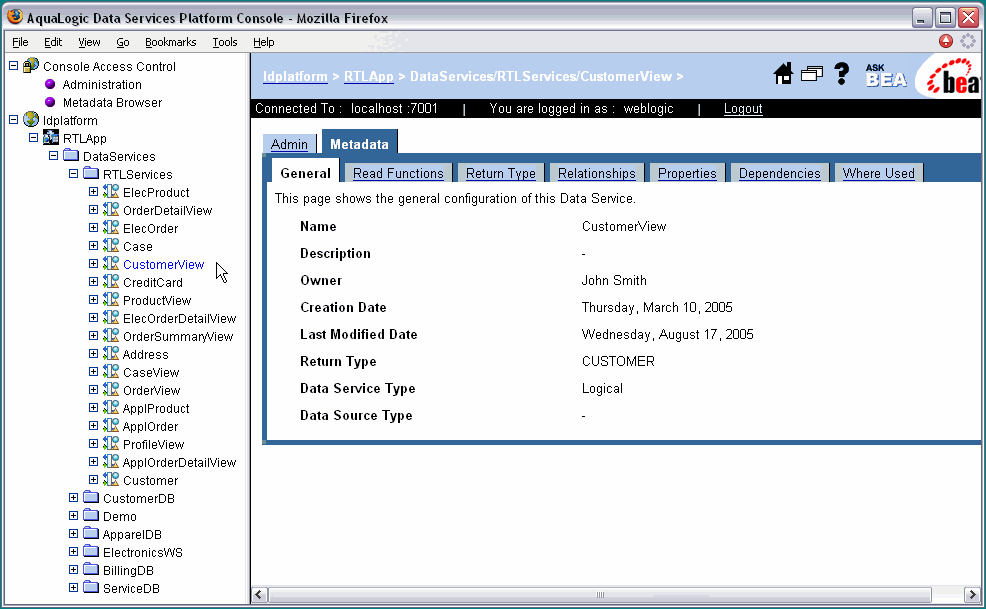Screen dimensions: 986x609
Task: Click the return type value CUSTOMER
Action: pos(618,361)
